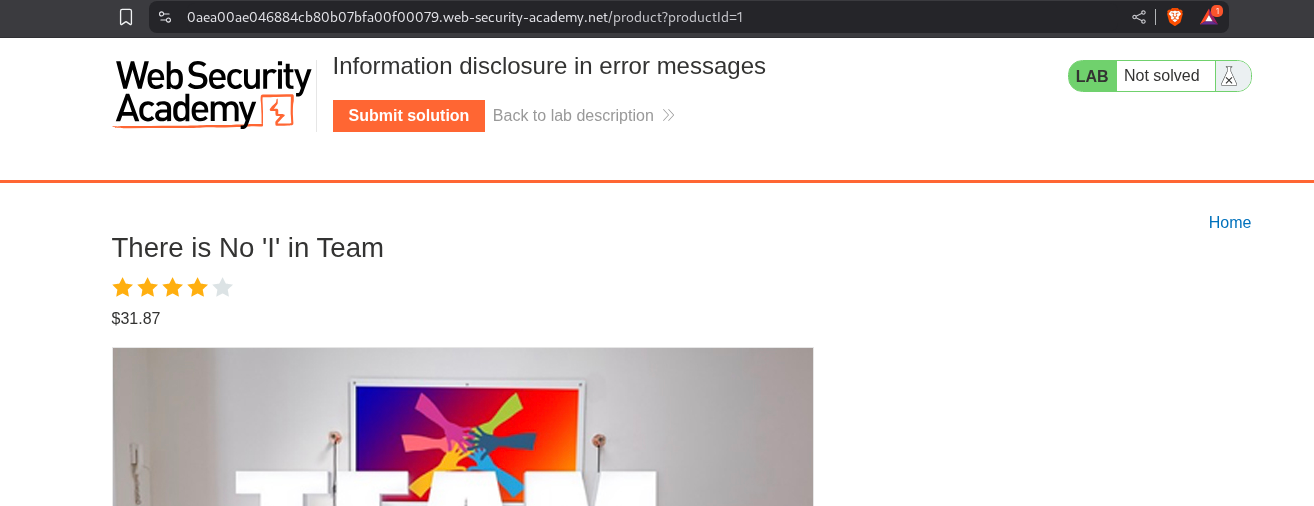Open Brave Shields lion icon
1314x506 pixels.
(1175, 17)
